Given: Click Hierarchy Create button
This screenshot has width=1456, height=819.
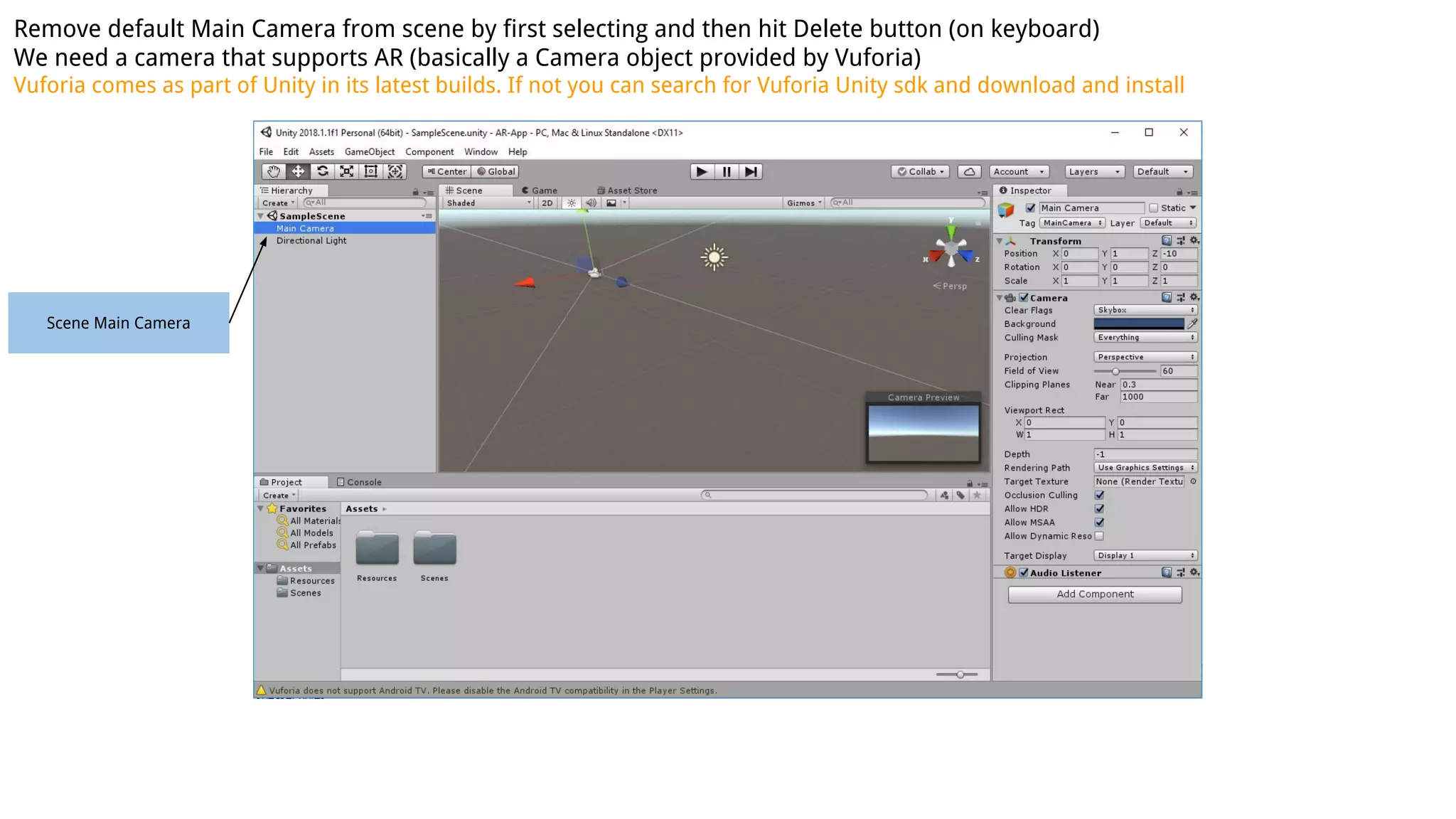Looking at the screenshot, I should (278, 203).
